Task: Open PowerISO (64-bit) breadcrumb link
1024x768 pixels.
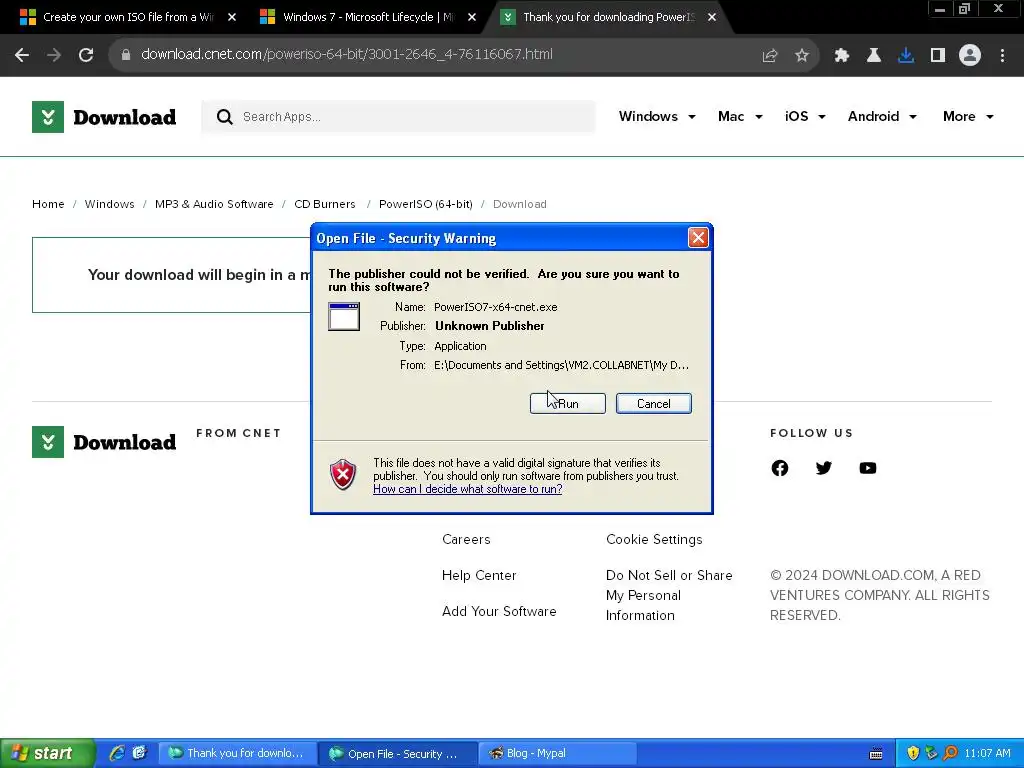Action: pyautogui.click(x=426, y=204)
